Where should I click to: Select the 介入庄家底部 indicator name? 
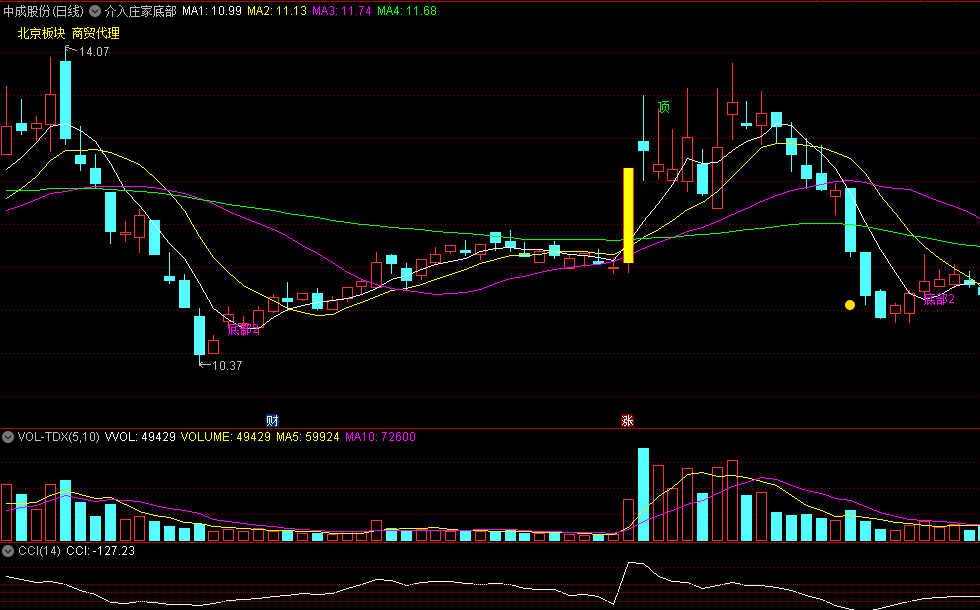(141, 11)
